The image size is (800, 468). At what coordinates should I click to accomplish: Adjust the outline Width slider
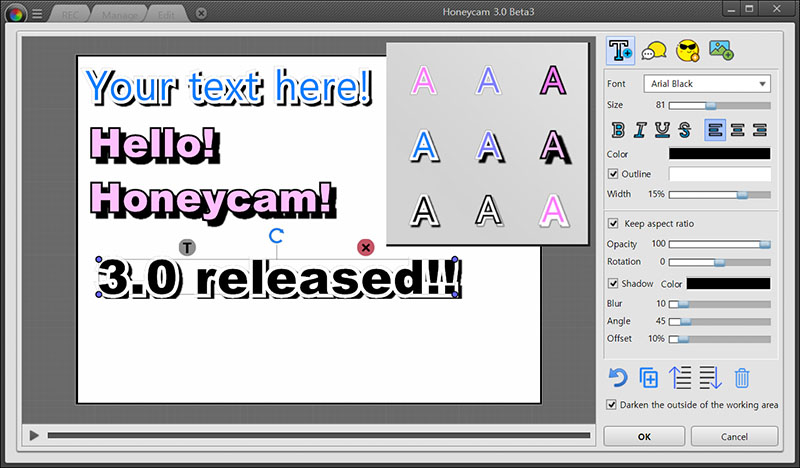(720, 194)
